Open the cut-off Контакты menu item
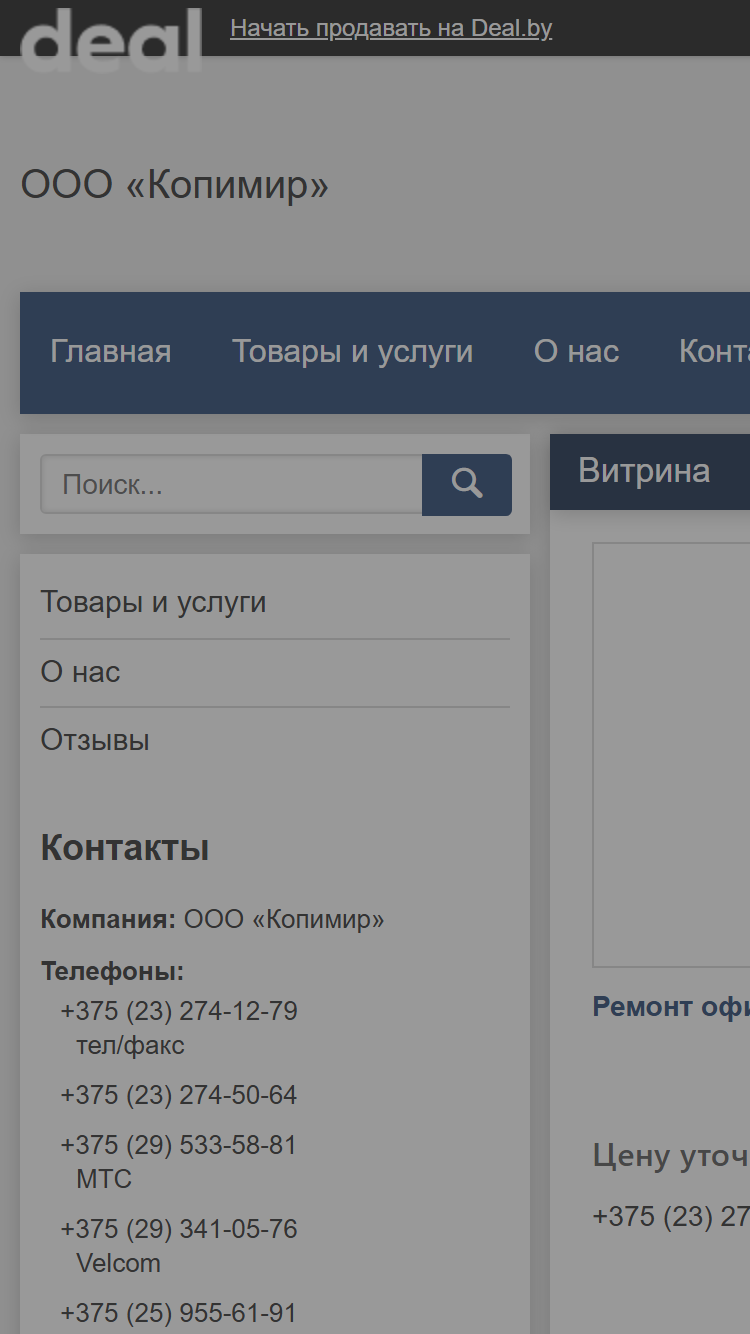750x1334 pixels. coord(714,352)
